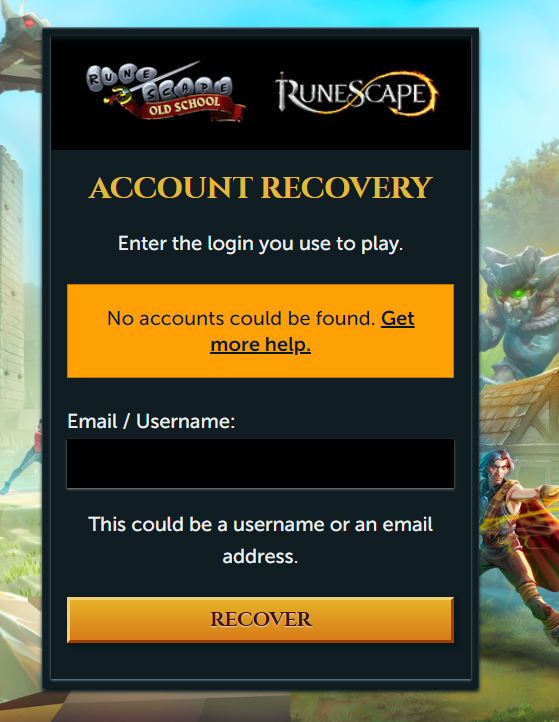559x722 pixels.
Task: Click the username or email hint text
Action: coord(260,540)
